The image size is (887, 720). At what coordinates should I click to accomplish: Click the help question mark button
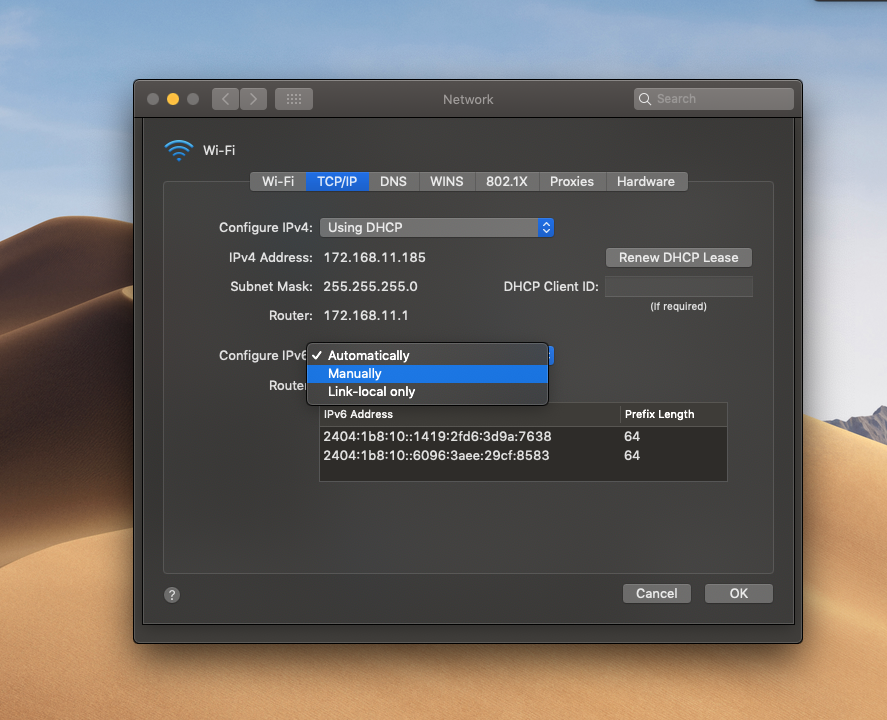tap(172, 595)
